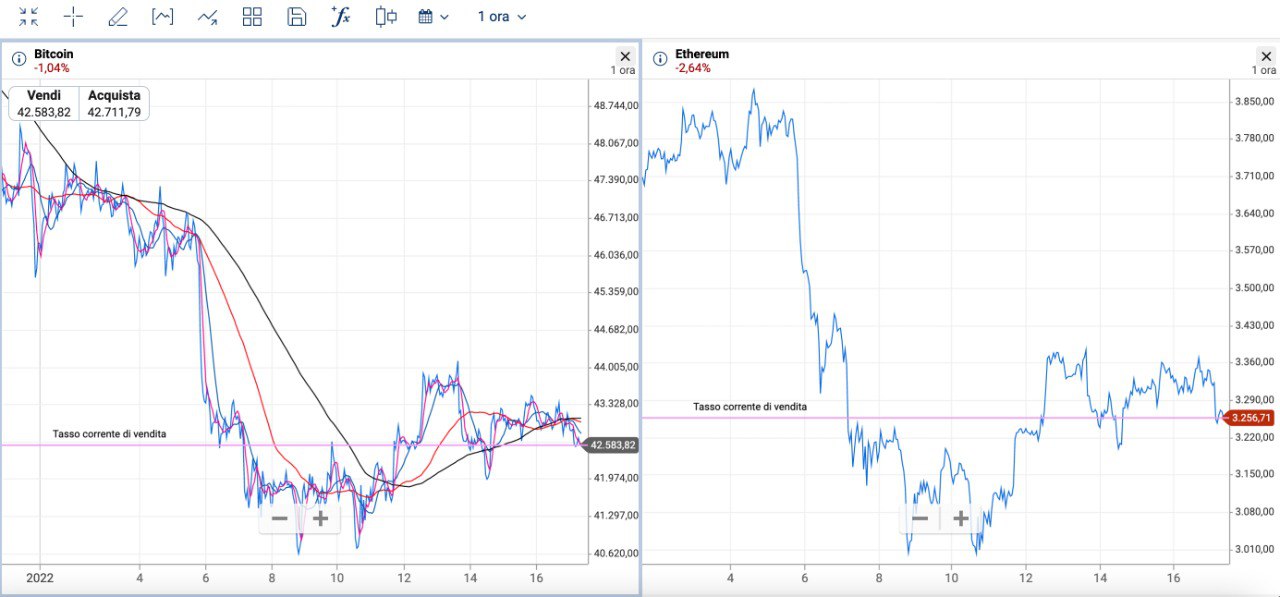Click the Ethereum chart title

(x=702, y=54)
